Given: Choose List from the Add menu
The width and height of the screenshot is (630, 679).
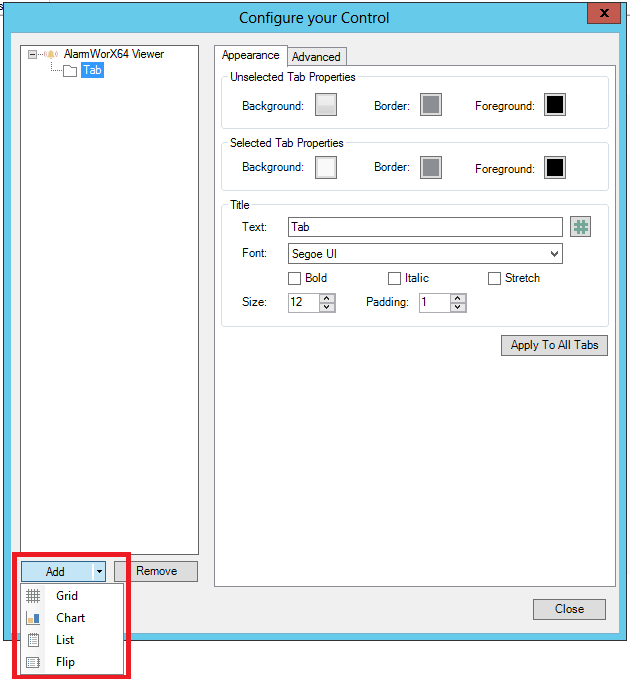Looking at the screenshot, I should pos(72,640).
